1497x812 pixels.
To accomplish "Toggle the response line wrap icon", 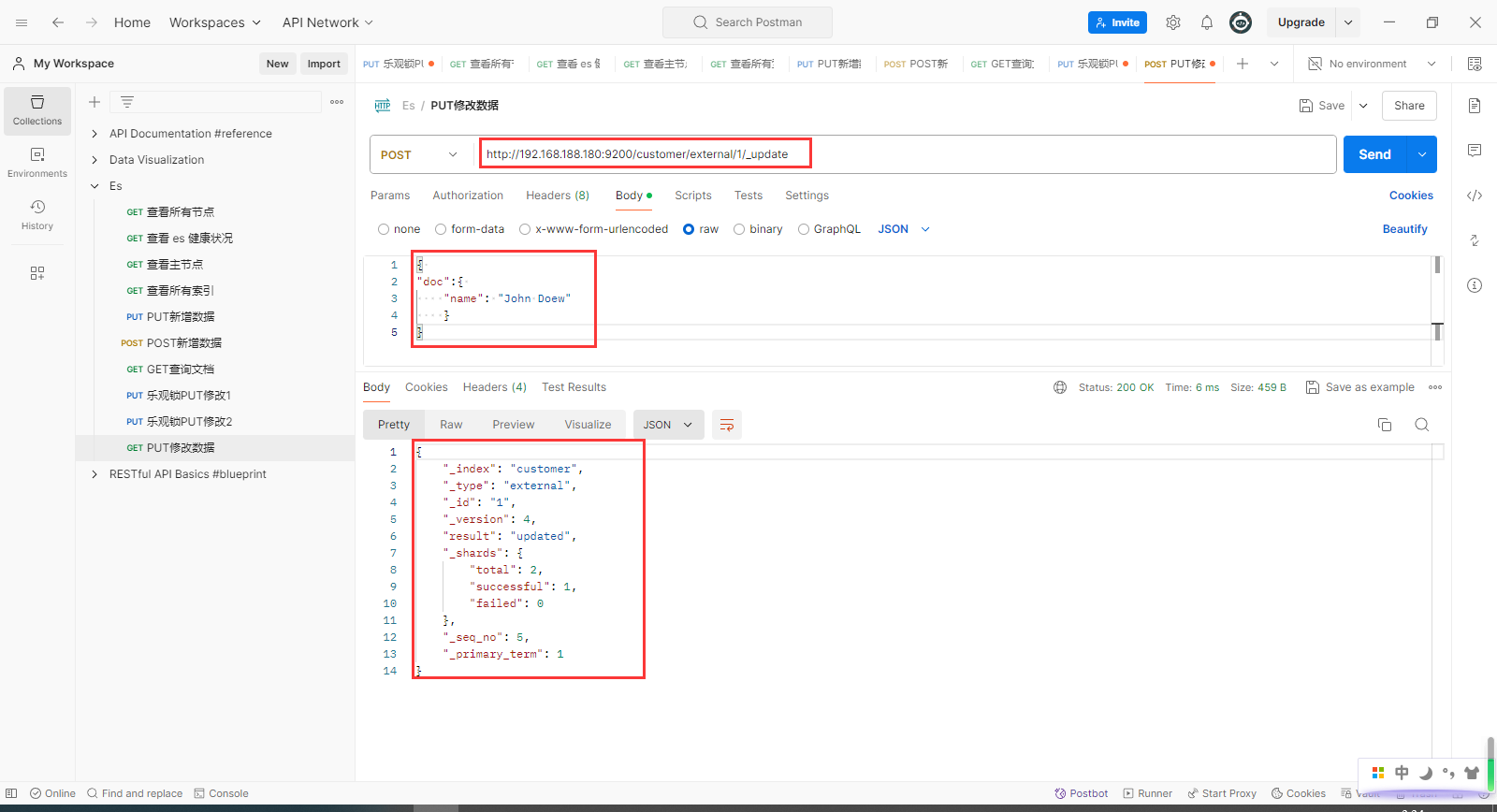I will tap(727, 425).
